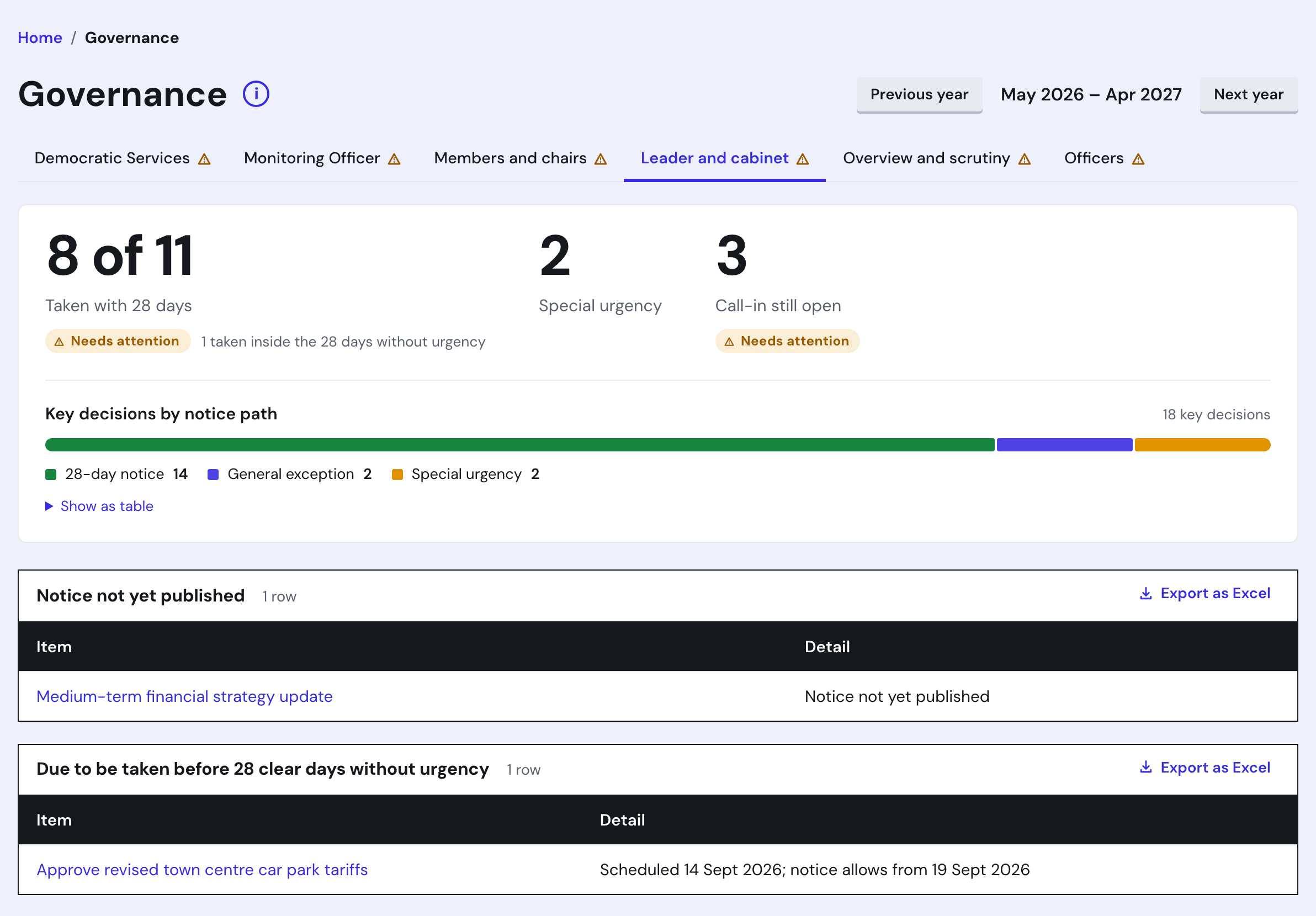1316x916 pixels.
Task: Click the green 28-day notice bar segment
Action: coord(520,445)
